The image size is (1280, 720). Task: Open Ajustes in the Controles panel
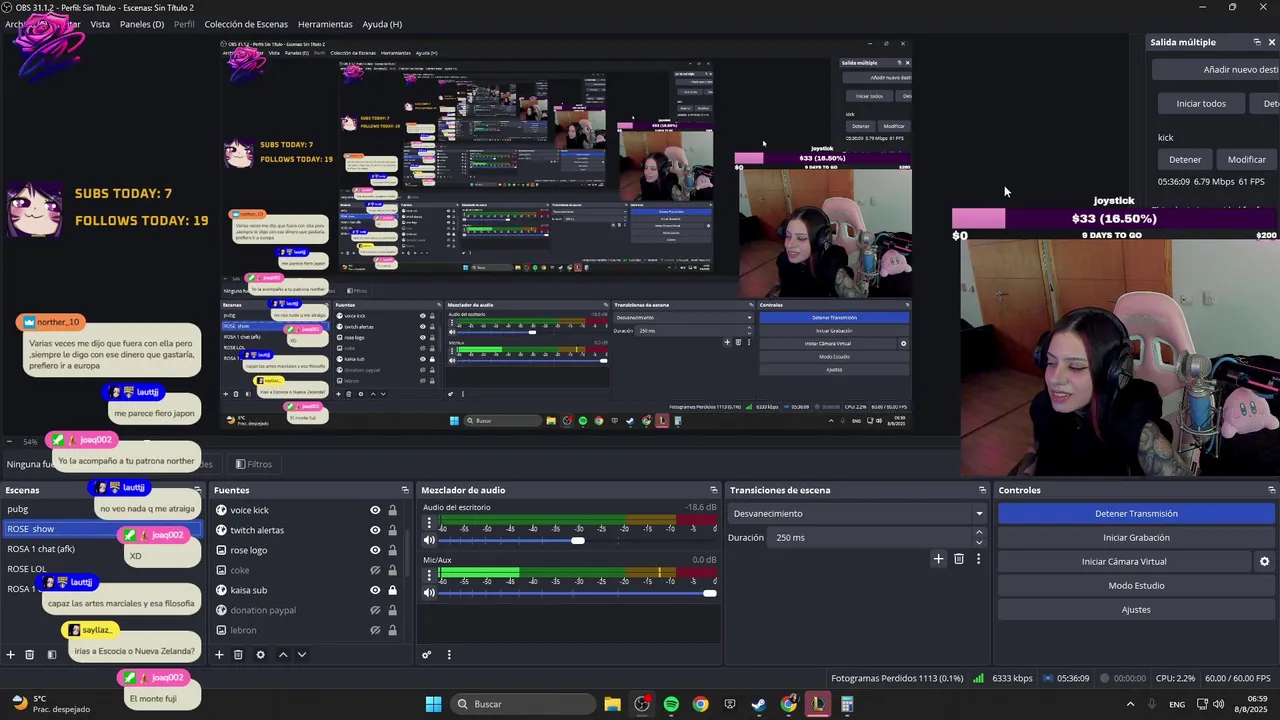[1136, 610]
